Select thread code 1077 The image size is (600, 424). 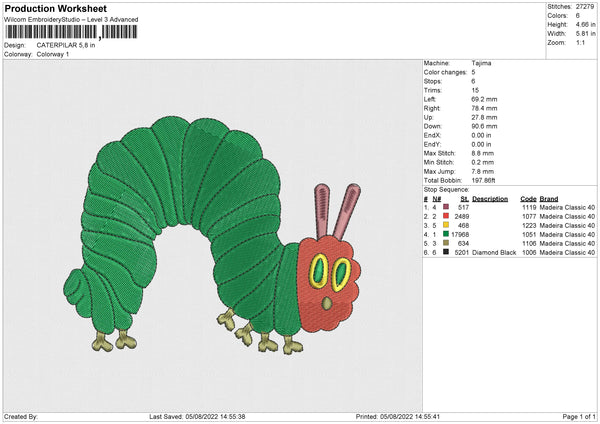[529, 217]
